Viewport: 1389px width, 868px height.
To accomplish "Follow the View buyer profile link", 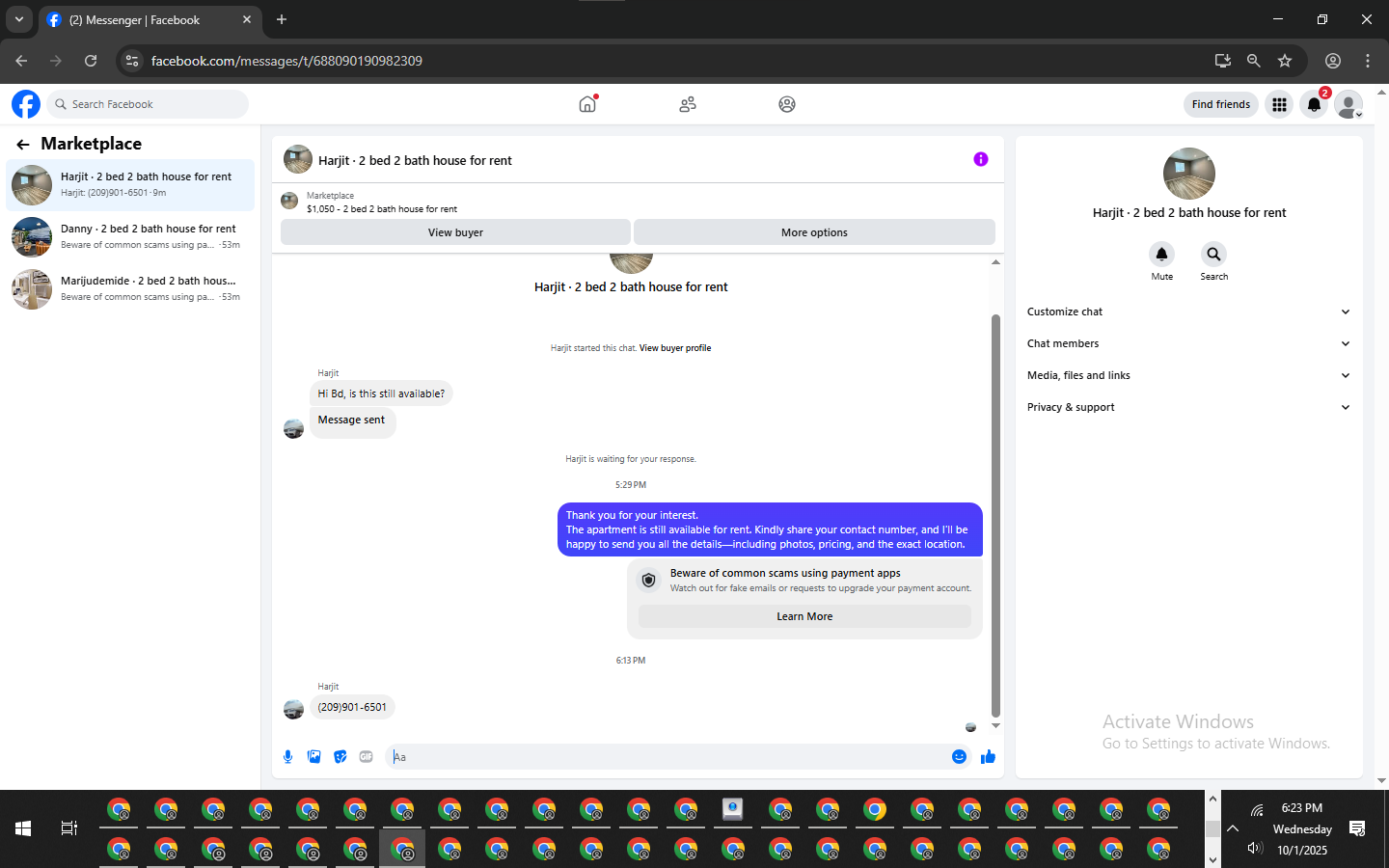I will 675,348.
